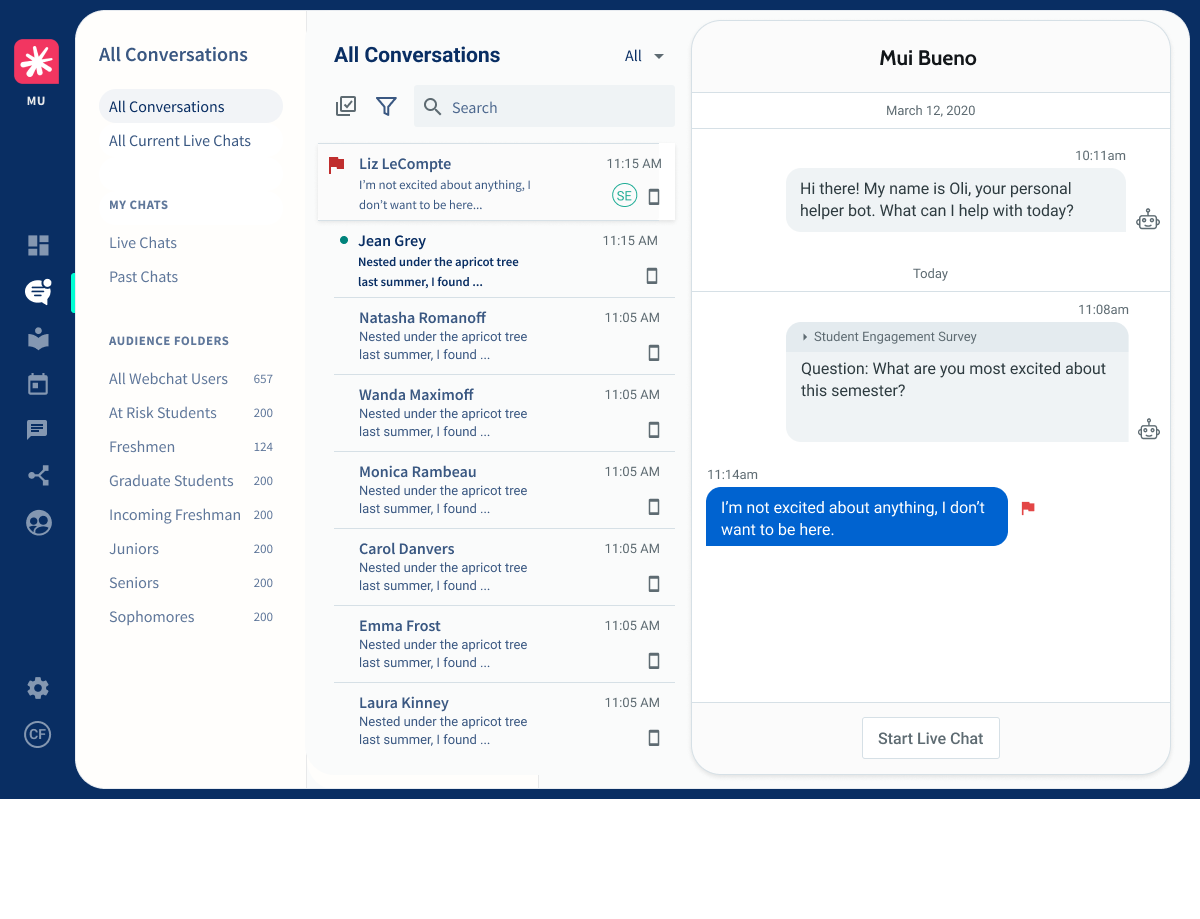Open the At Risk Students folder
The height and width of the screenshot is (919, 1200).
coord(190,413)
